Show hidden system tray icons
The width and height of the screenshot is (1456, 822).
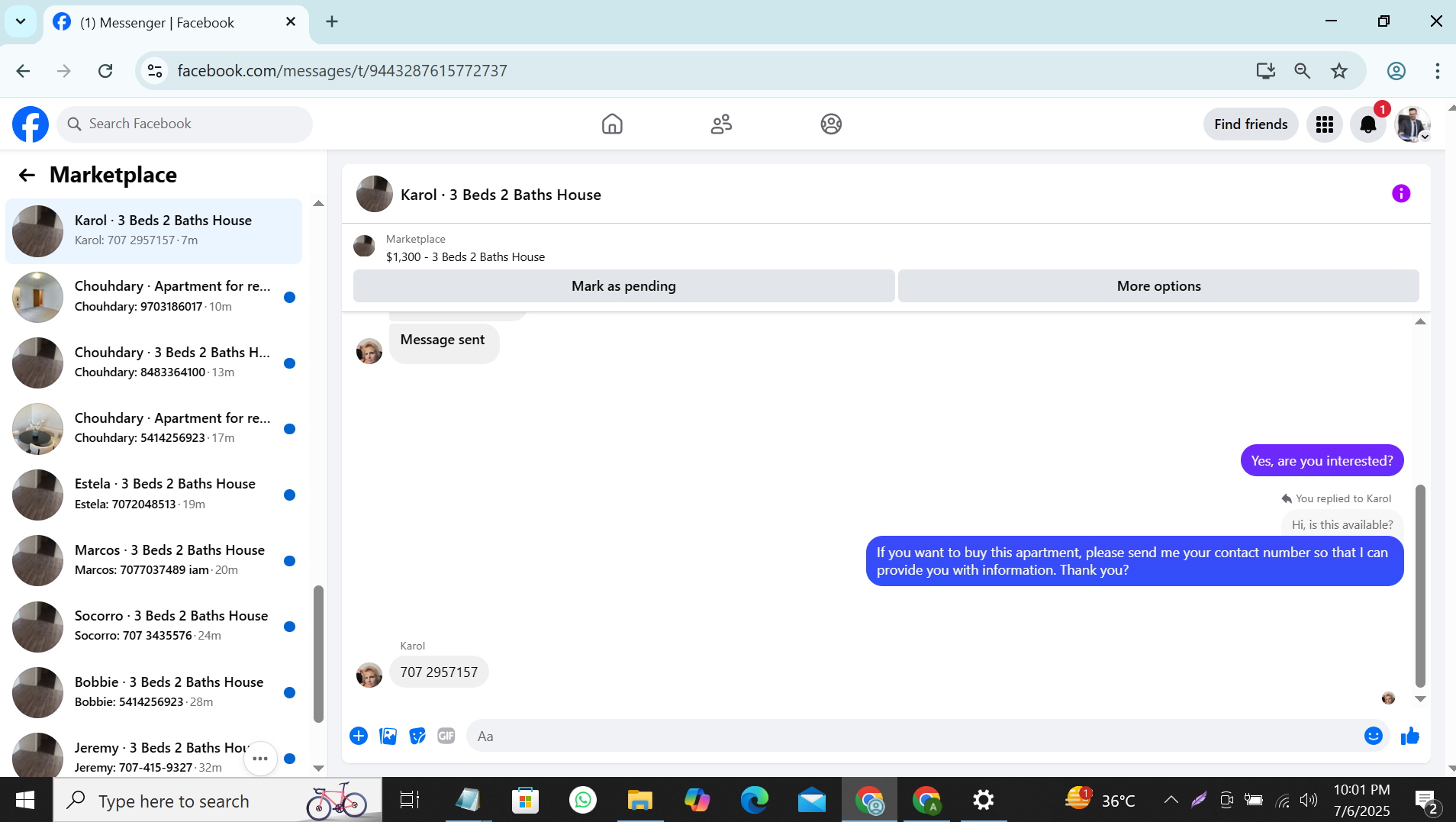click(1171, 800)
